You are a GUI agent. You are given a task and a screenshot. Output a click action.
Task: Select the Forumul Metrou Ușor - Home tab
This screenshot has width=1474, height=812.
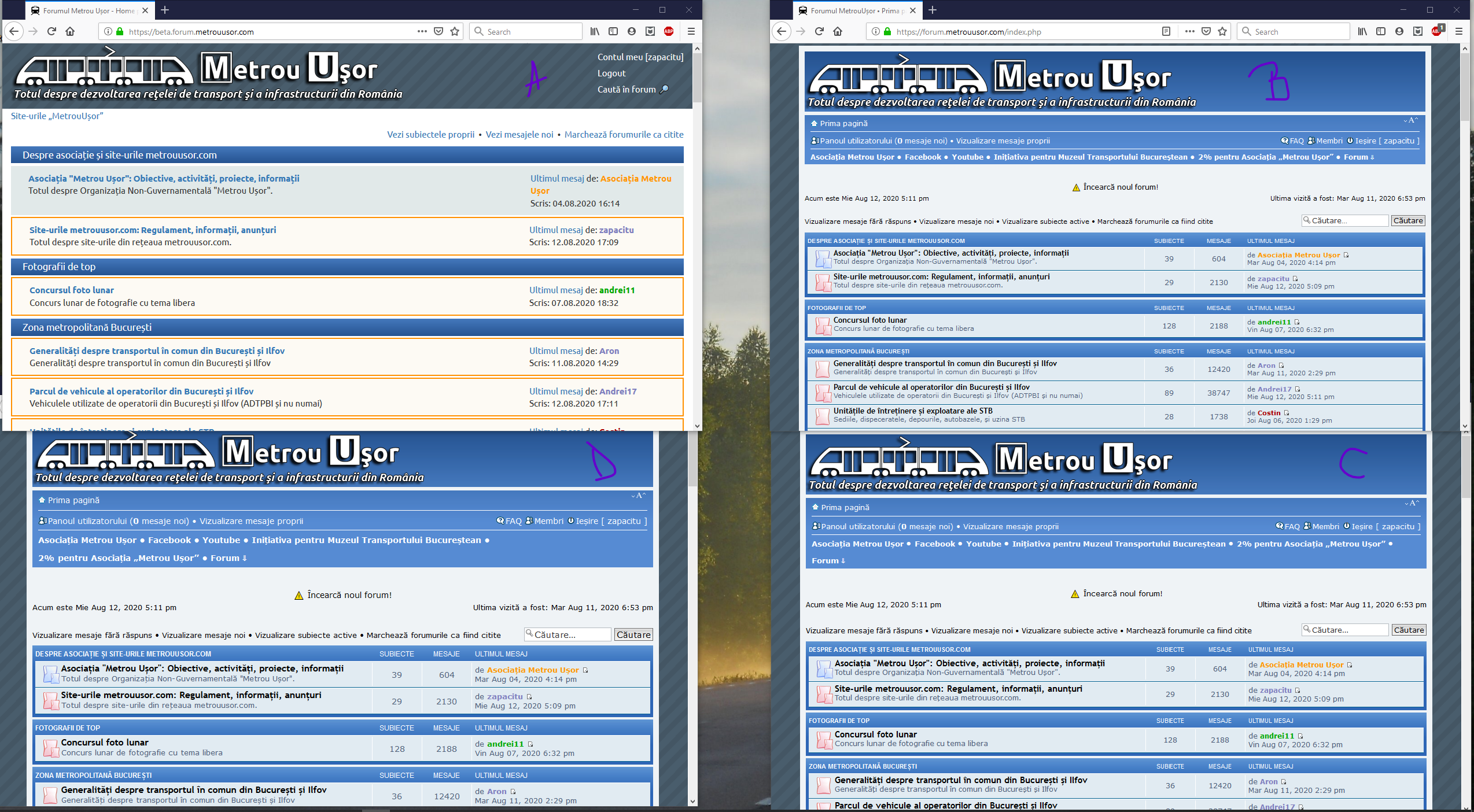90,10
